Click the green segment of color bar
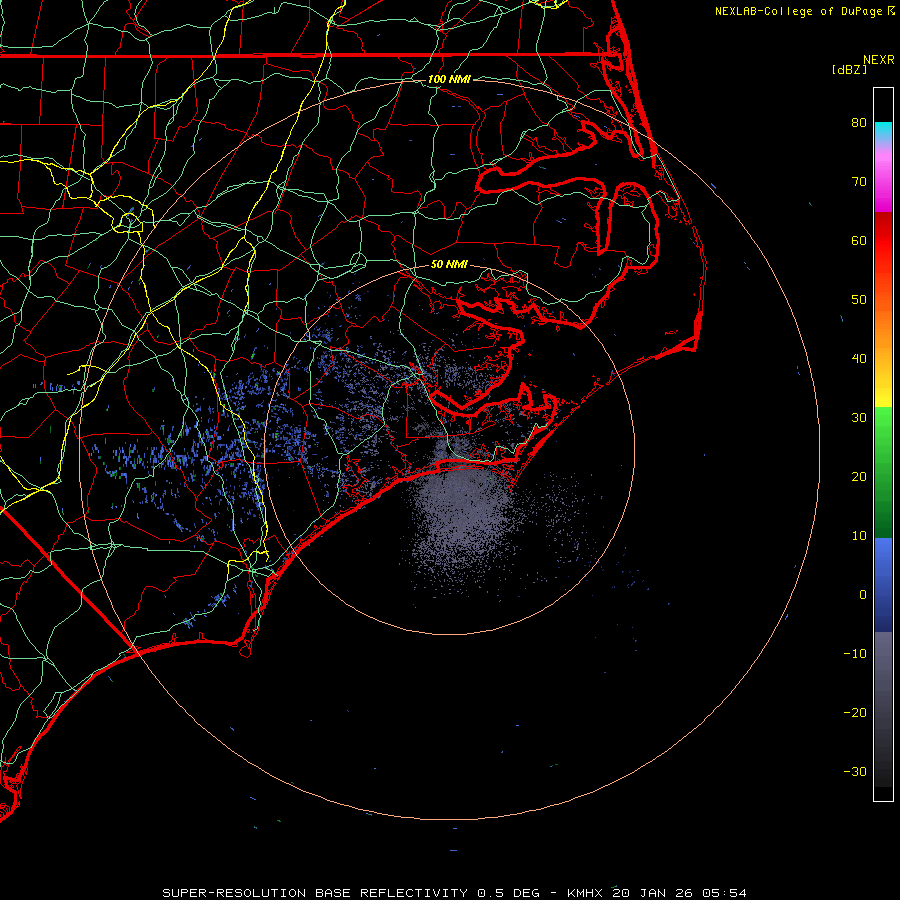The image size is (900, 900). tap(883, 471)
